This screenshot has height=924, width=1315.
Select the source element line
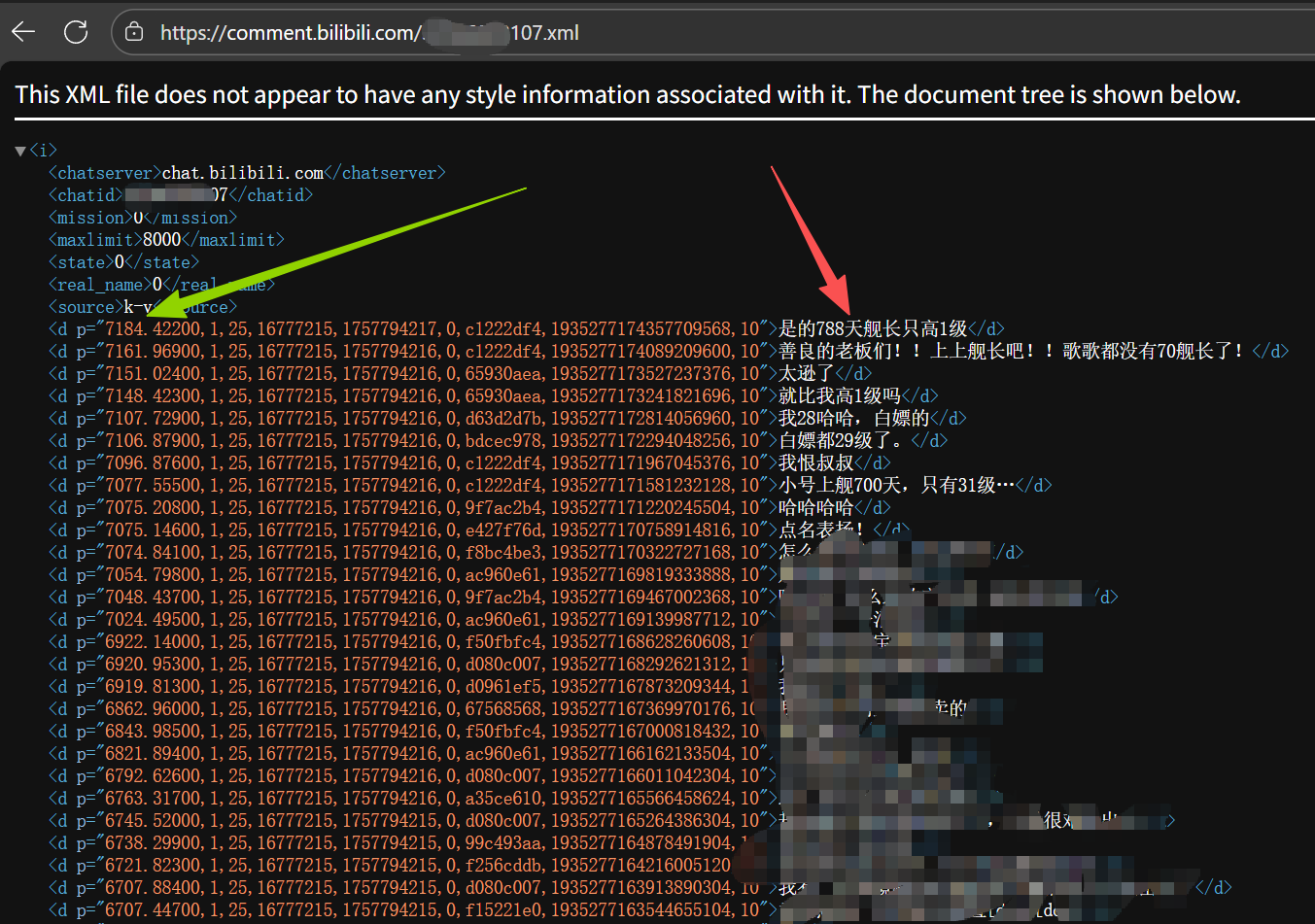143,307
